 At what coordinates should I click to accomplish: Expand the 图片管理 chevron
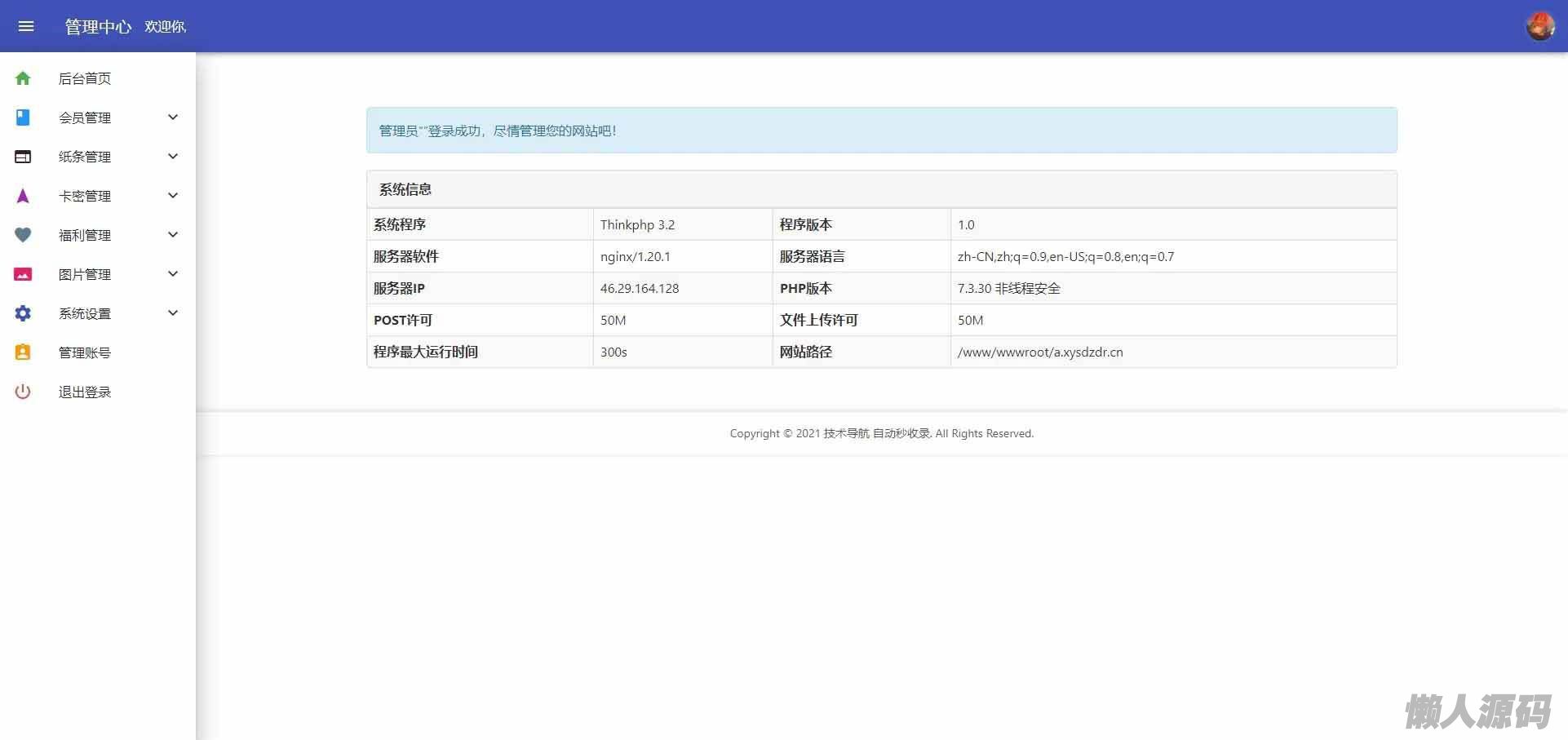tap(173, 274)
